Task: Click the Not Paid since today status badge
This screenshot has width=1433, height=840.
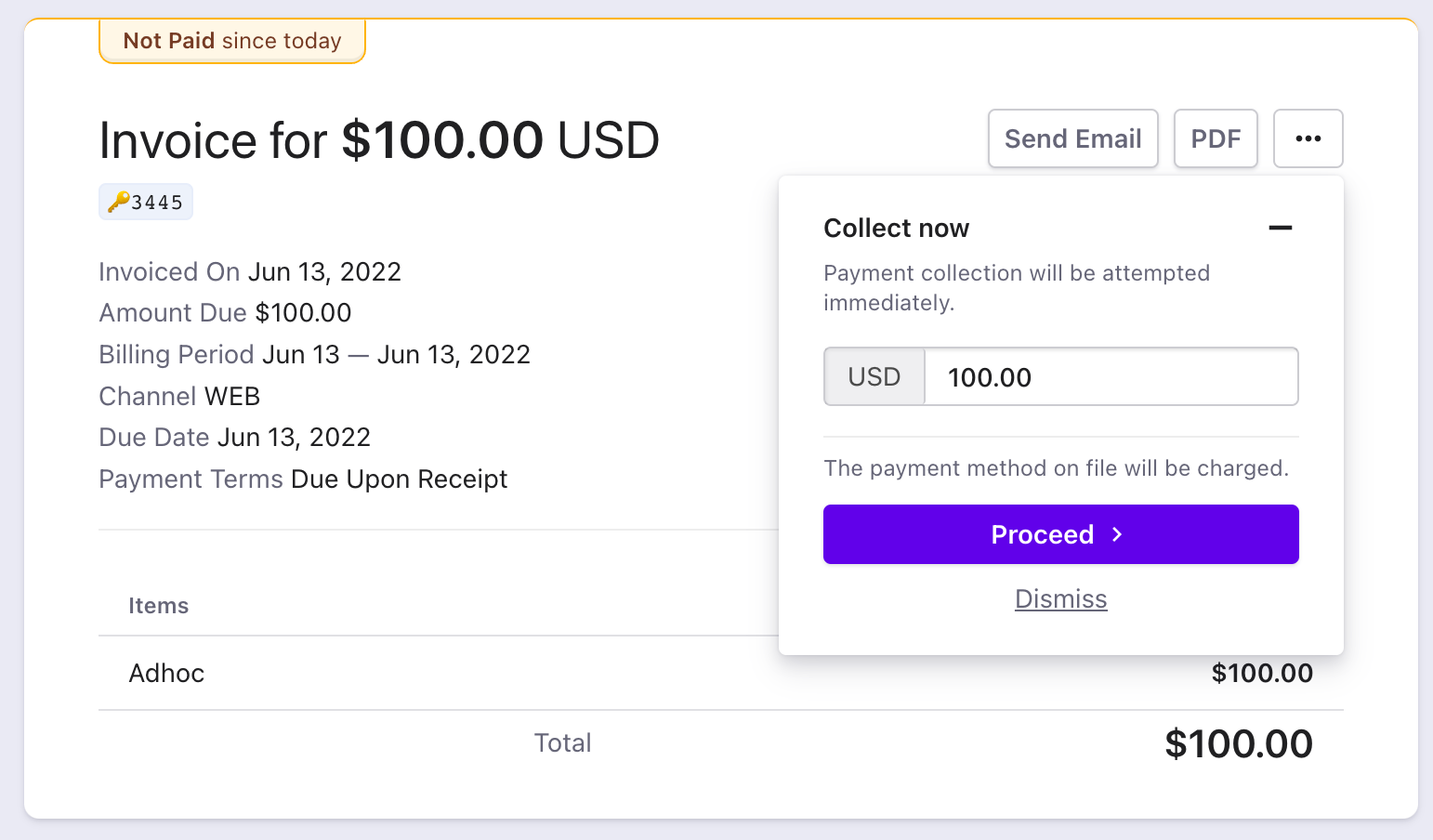Action: click(x=232, y=41)
